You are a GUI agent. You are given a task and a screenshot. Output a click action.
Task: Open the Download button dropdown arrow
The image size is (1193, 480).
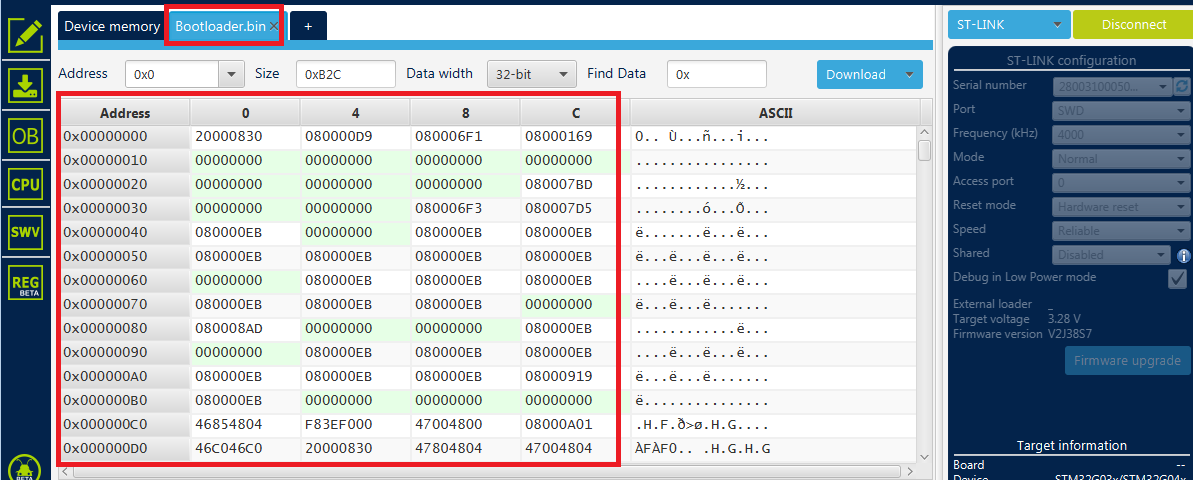(908, 75)
